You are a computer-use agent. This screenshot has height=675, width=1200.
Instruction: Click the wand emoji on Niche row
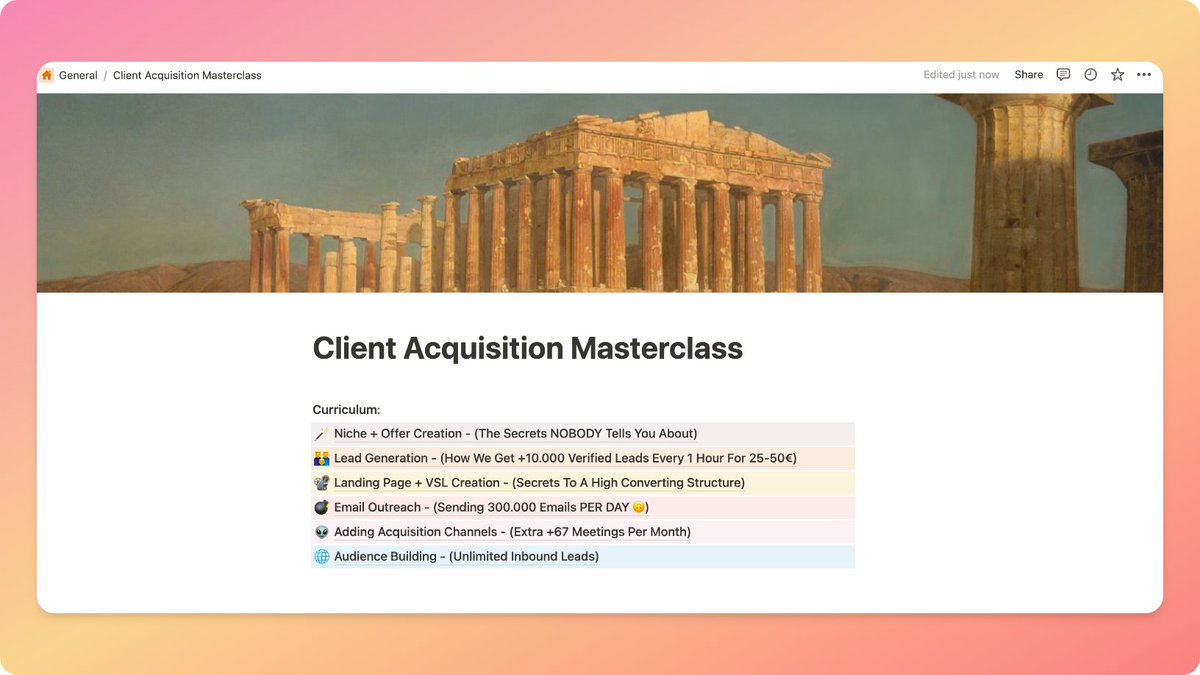tap(322, 434)
